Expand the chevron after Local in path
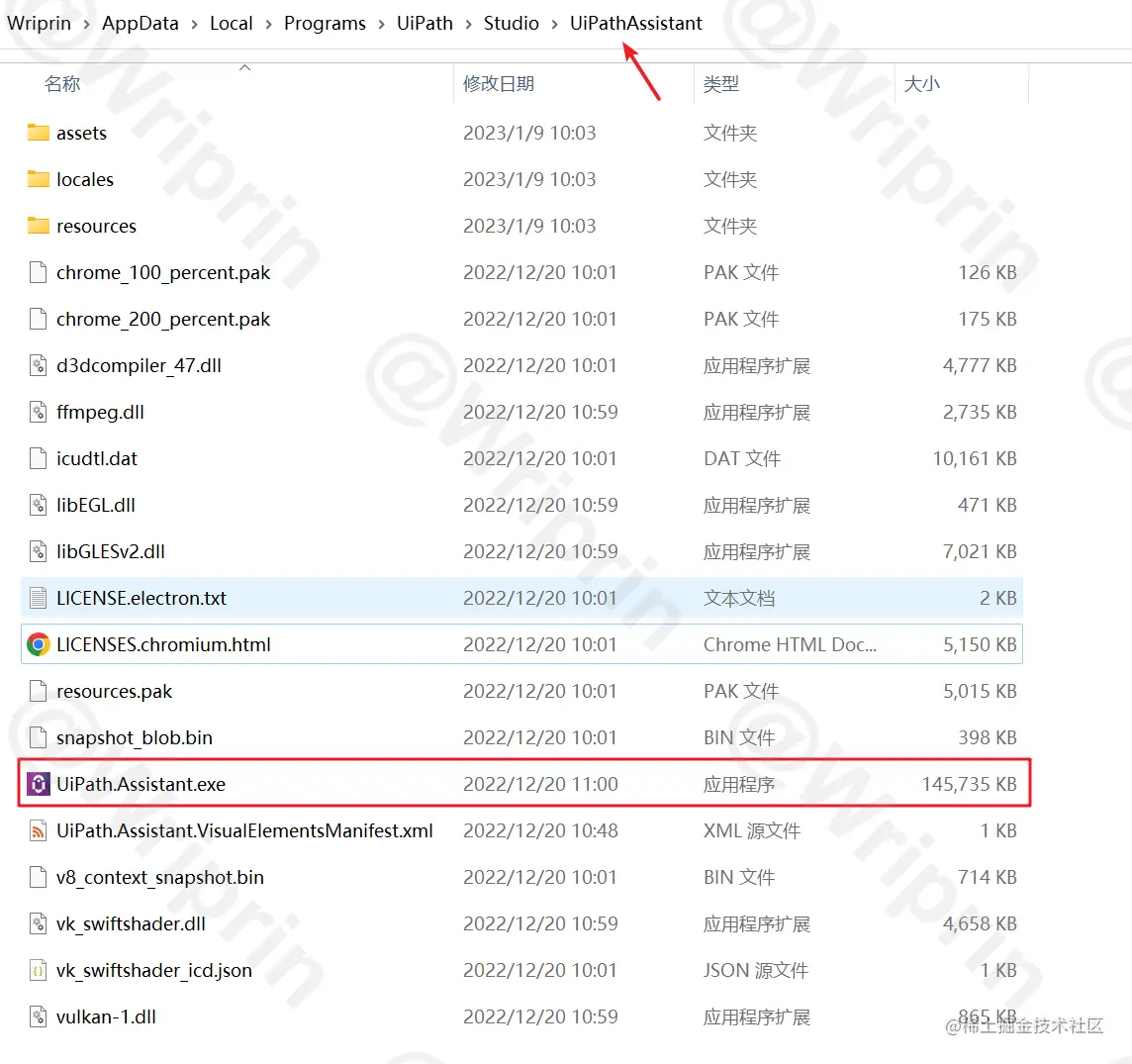 click(268, 24)
